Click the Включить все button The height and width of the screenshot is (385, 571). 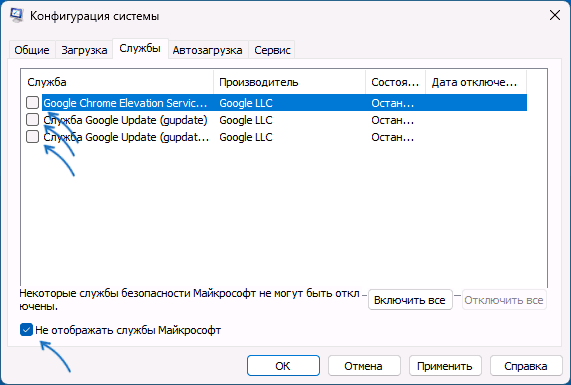click(410, 300)
